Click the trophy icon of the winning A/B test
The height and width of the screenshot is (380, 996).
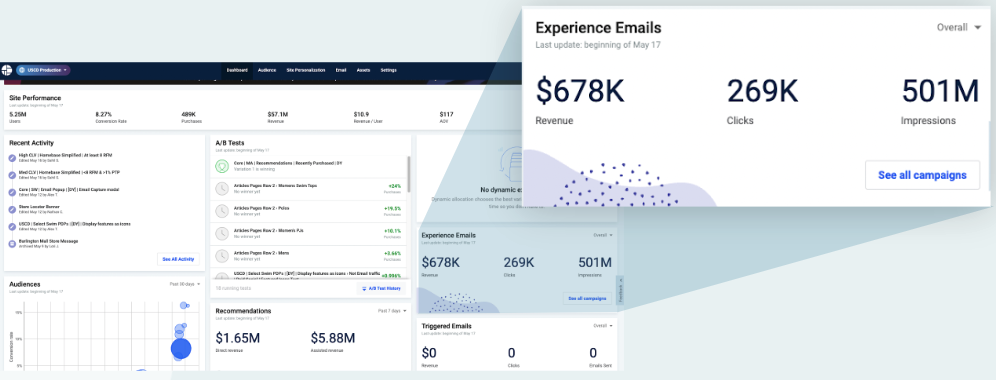click(222, 166)
